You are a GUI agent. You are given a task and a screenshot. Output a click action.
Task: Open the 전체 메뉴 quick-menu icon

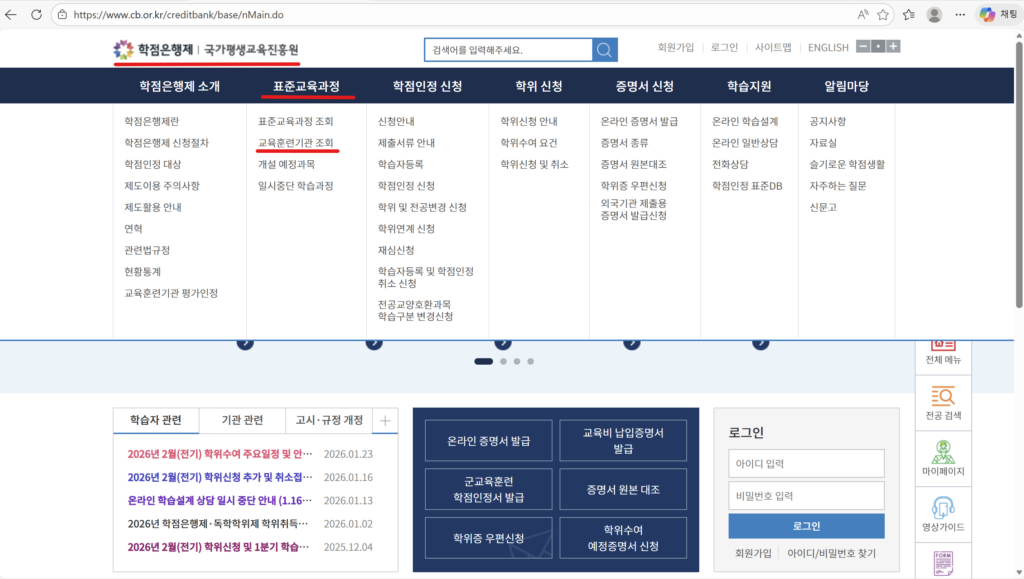pos(941,348)
